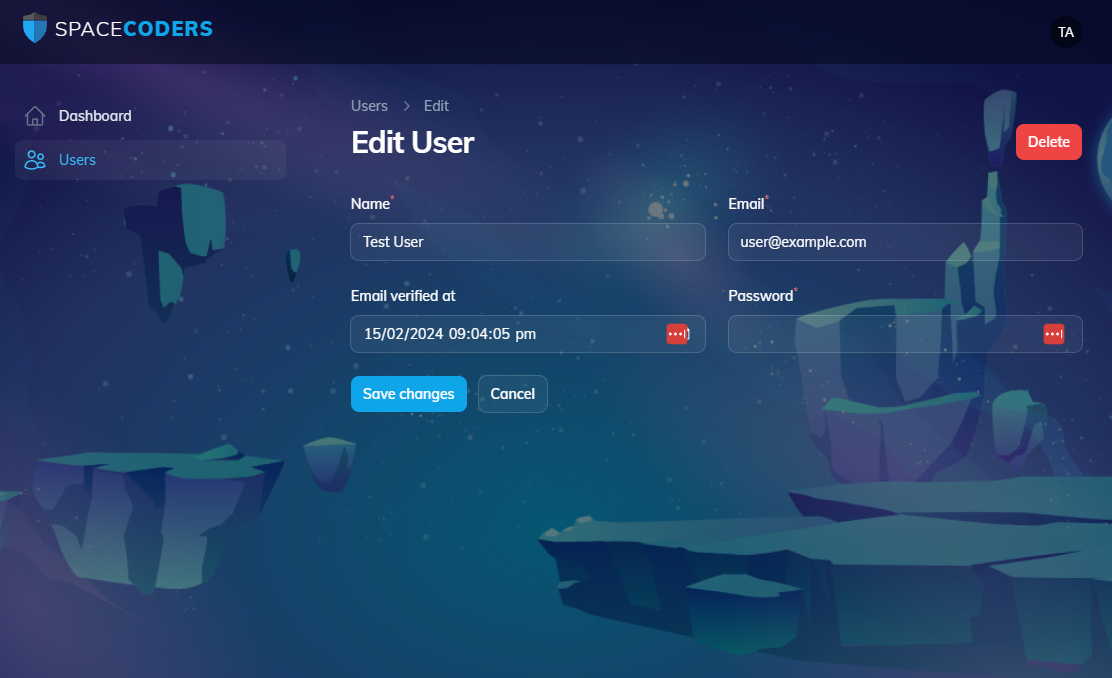Focus the Name input field
The width and height of the screenshot is (1112, 678).
click(528, 242)
